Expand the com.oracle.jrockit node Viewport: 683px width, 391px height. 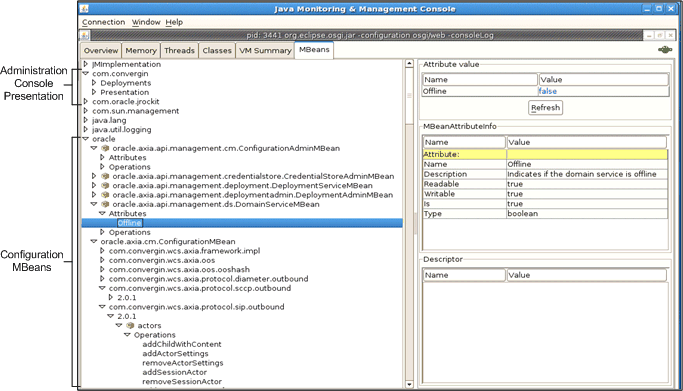point(86,101)
